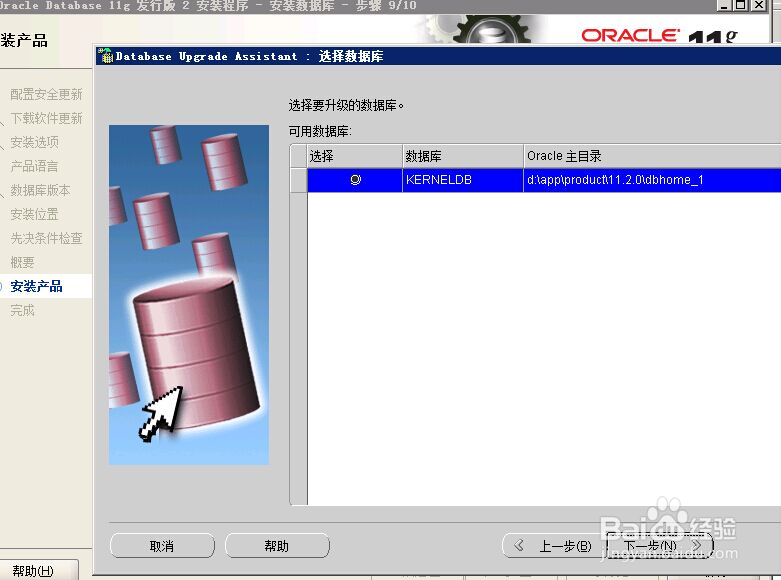781x580 pixels.
Task: Close the Oracle installer window
Action: 759,5
